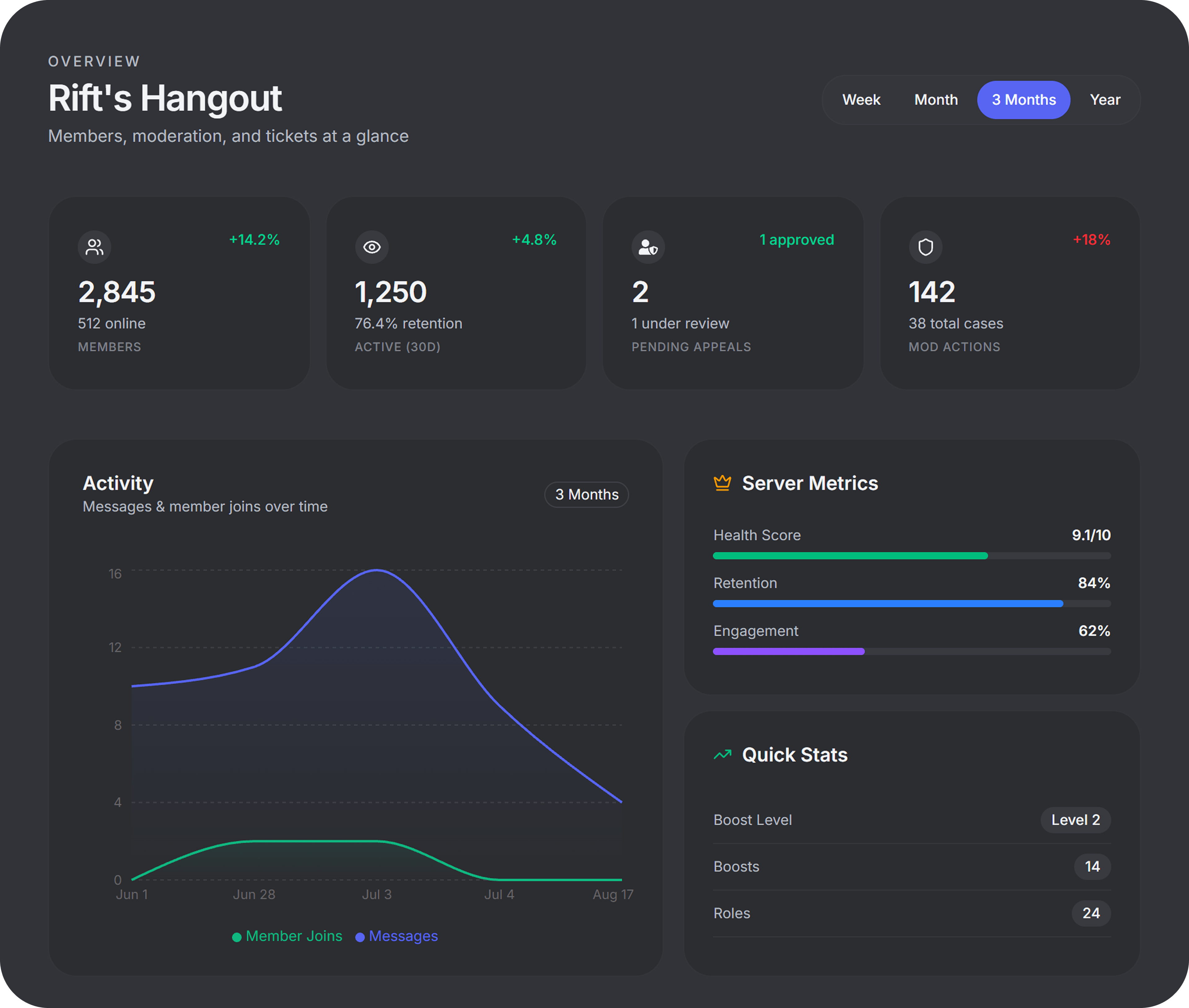Viewport: 1189px width, 1008px height.
Task: Click the Aug 17 chart axis label
Action: point(613,895)
